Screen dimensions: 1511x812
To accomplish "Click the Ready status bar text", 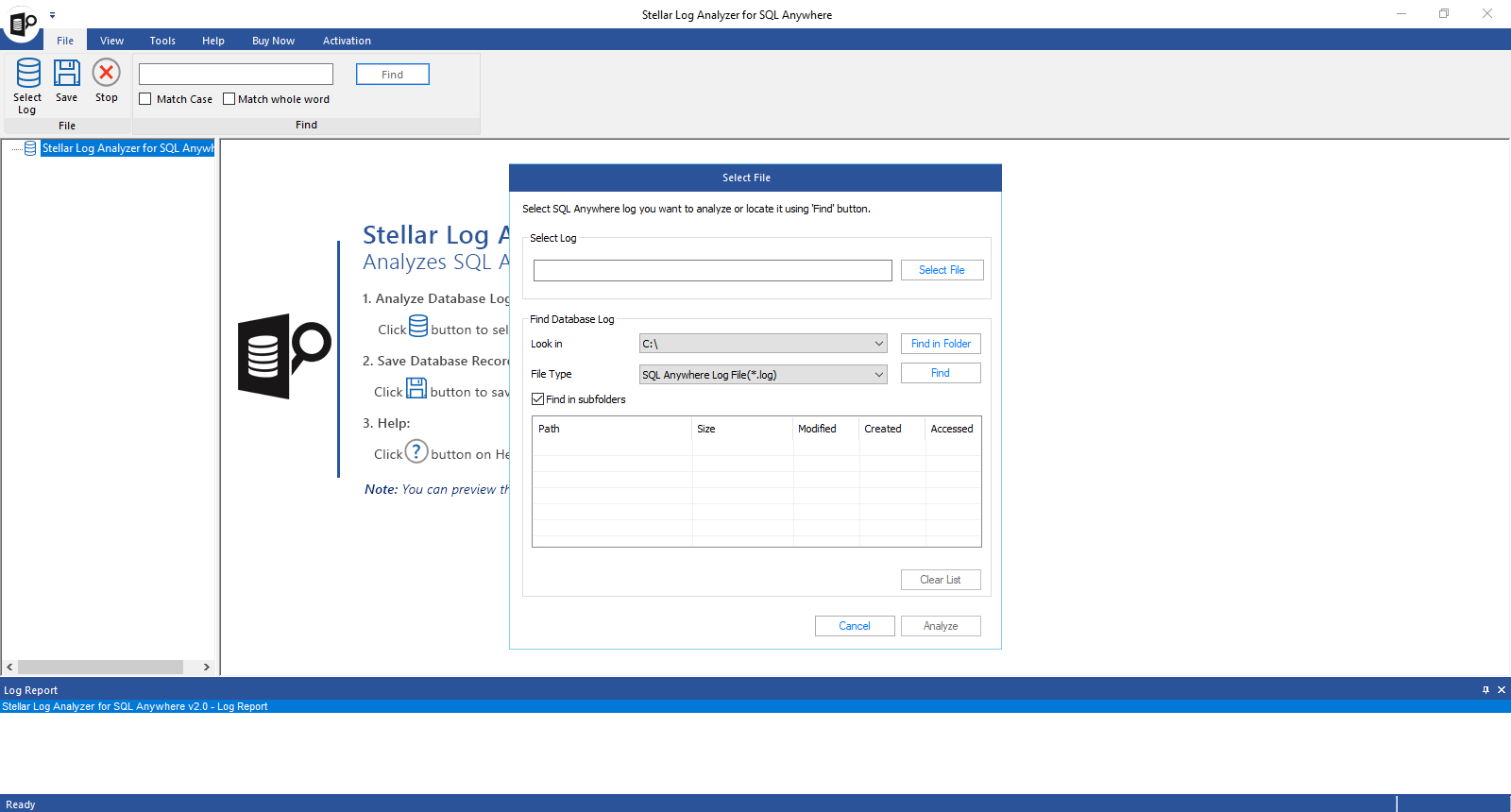I will (21, 804).
